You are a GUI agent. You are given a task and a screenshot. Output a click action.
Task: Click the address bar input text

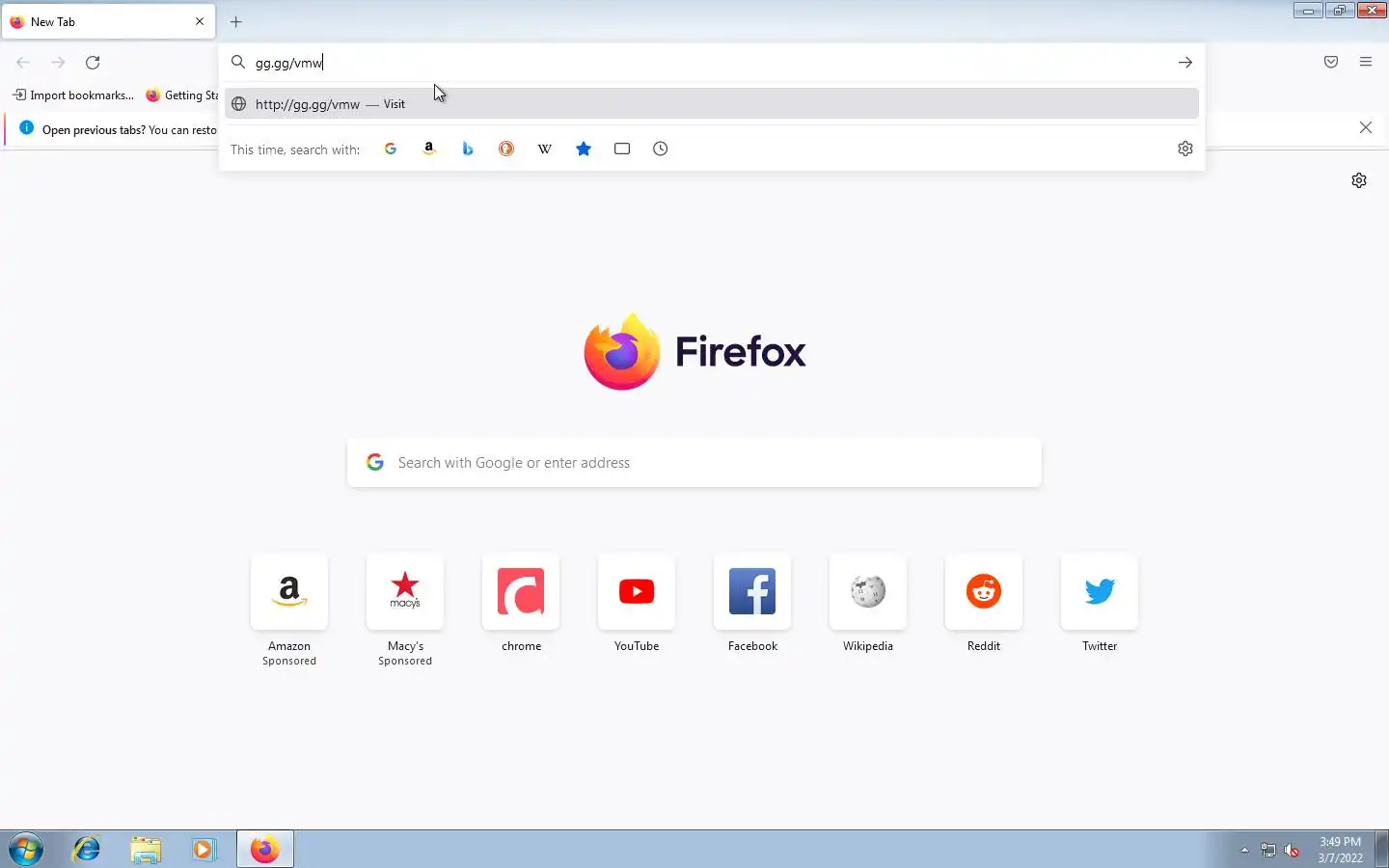[289, 63]
